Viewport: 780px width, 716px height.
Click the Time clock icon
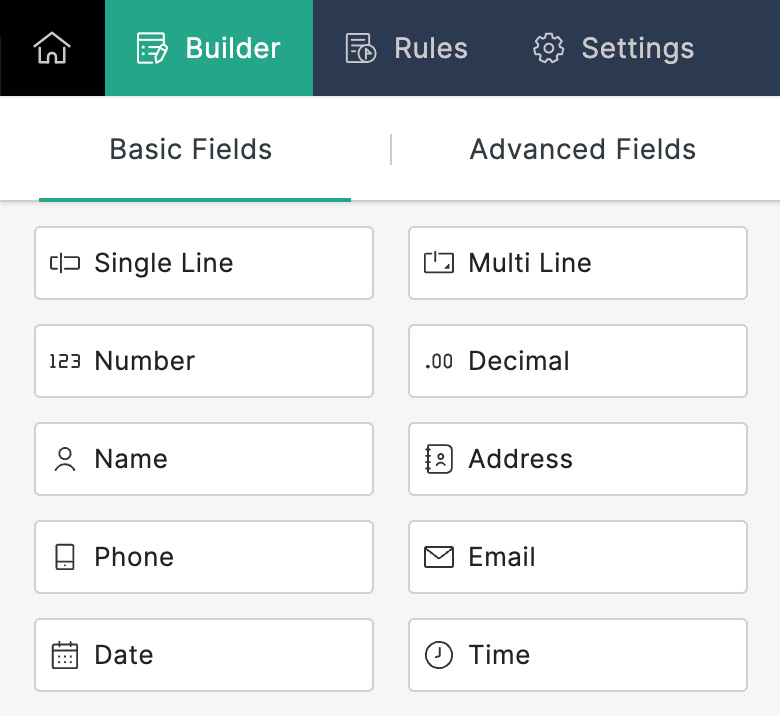tap(439, 655)
